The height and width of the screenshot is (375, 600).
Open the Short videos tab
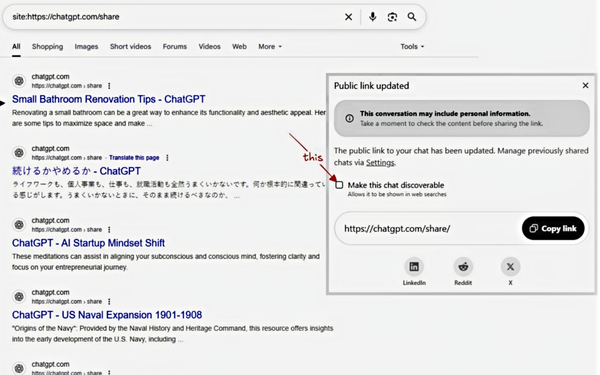(130, 47)
